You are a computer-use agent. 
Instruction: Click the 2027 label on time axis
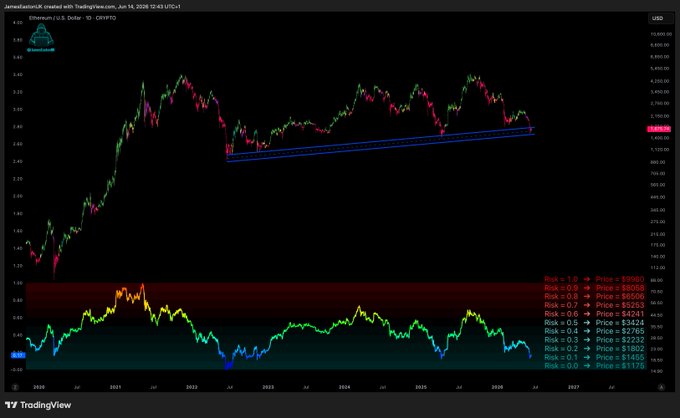(573, 387)
